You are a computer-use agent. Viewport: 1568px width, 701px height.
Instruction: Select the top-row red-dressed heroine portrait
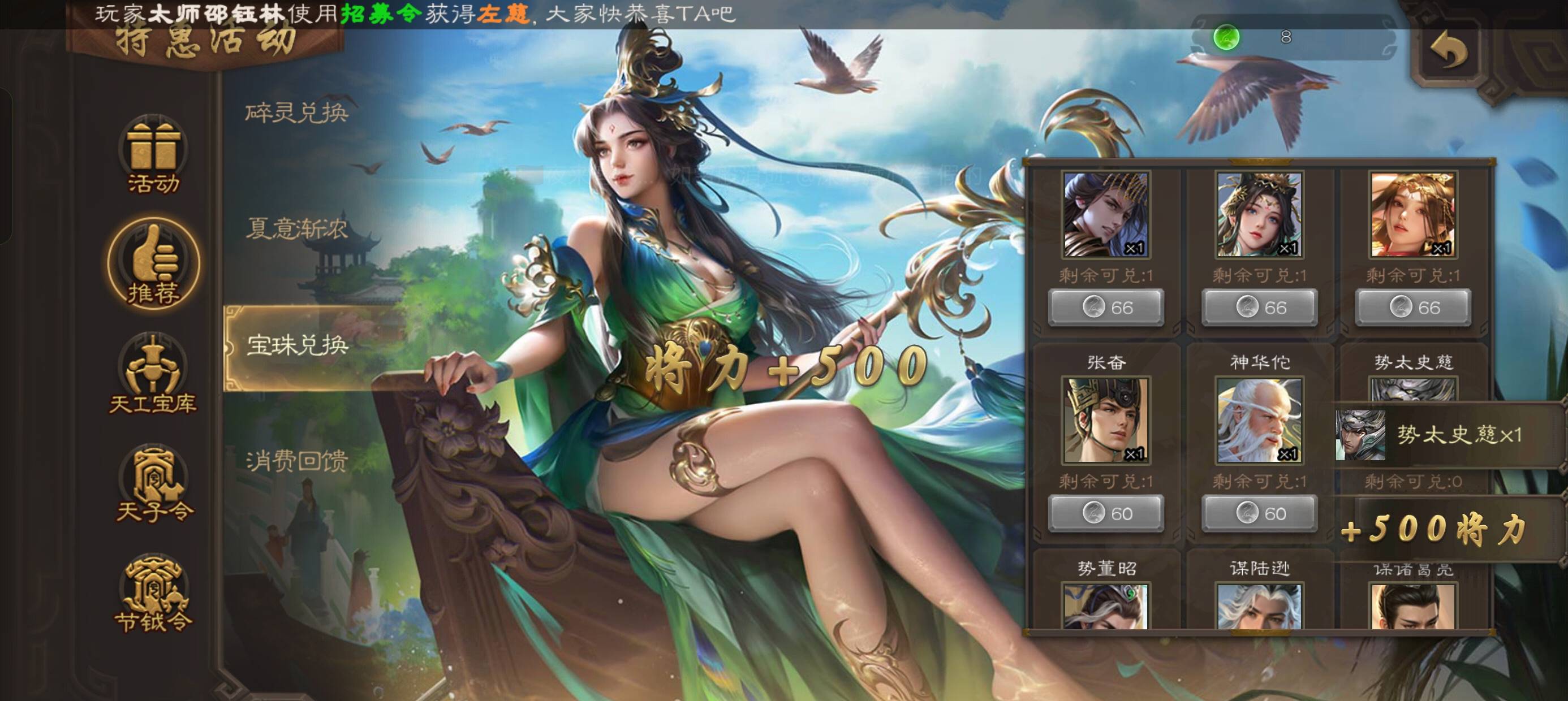[x=1412, y=214]
